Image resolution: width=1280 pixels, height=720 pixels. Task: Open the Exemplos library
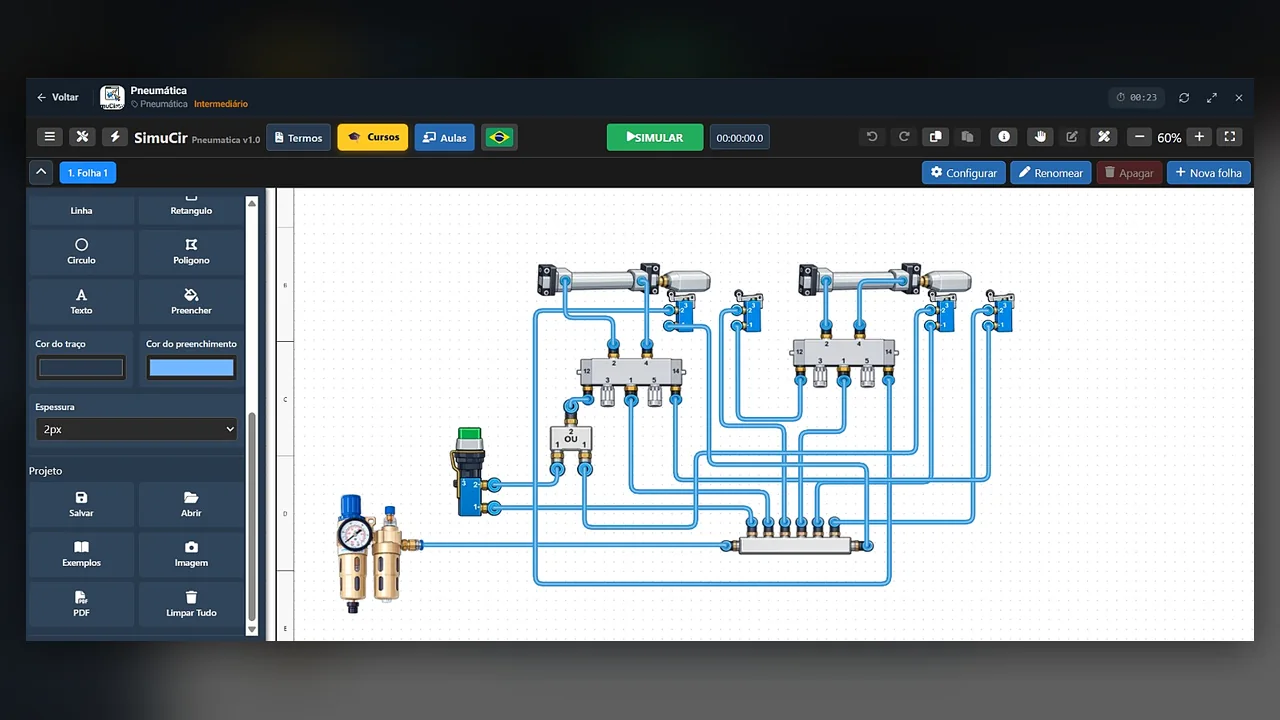coord(81,554)
